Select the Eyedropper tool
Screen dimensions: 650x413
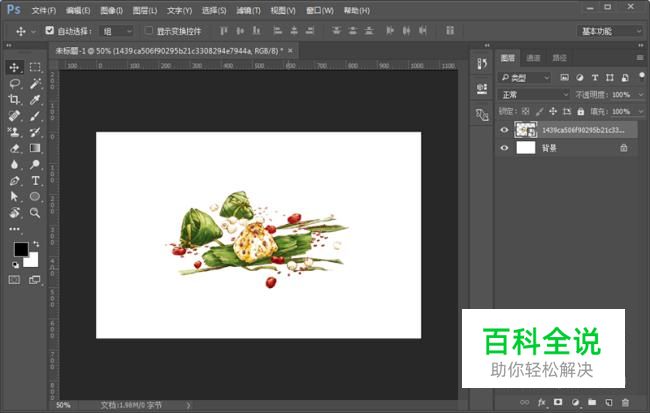tap(35, 100)
